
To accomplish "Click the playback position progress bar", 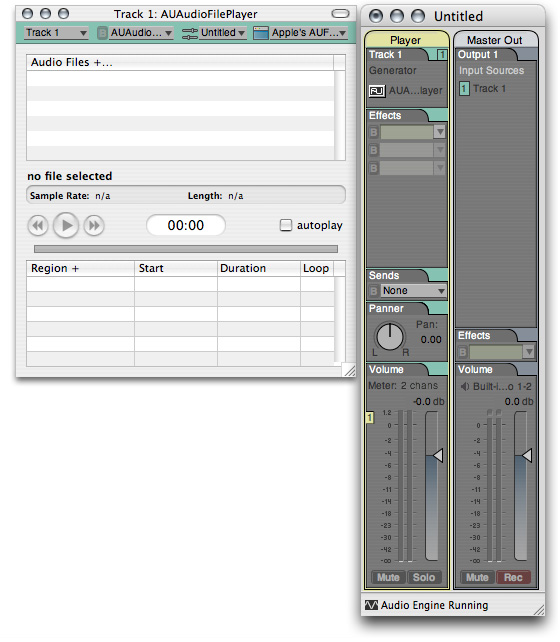I will [x=186, y=249].
